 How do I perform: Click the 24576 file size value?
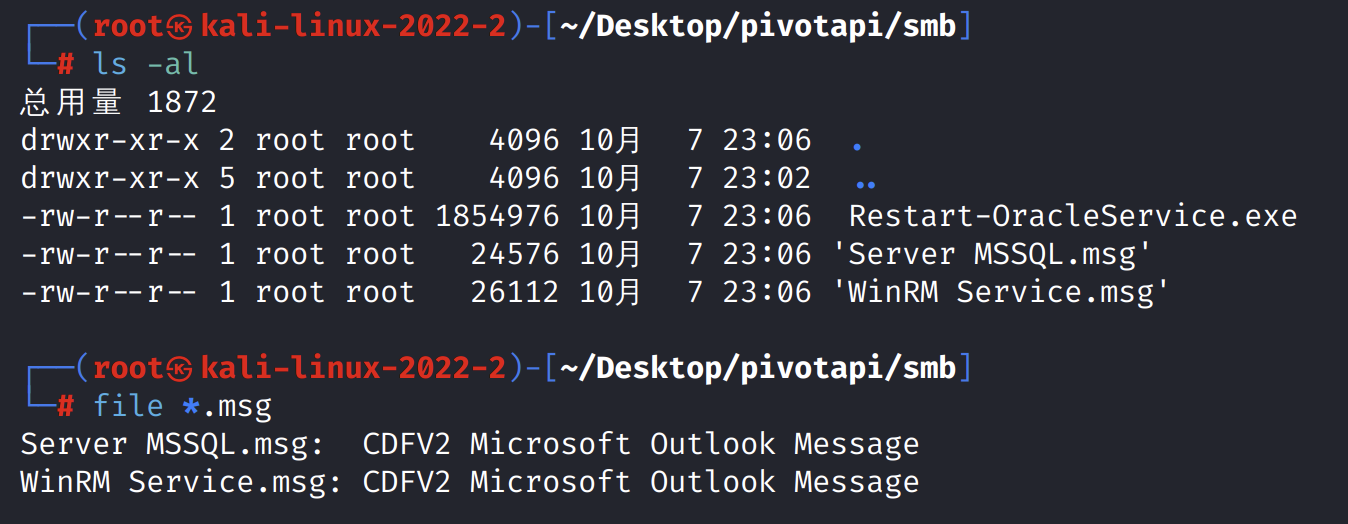[x=515, y=254]
